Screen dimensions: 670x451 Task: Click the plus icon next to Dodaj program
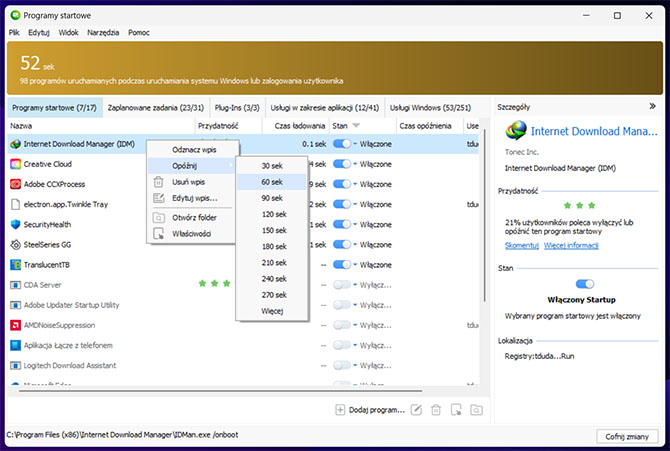[x=340, y=410]
